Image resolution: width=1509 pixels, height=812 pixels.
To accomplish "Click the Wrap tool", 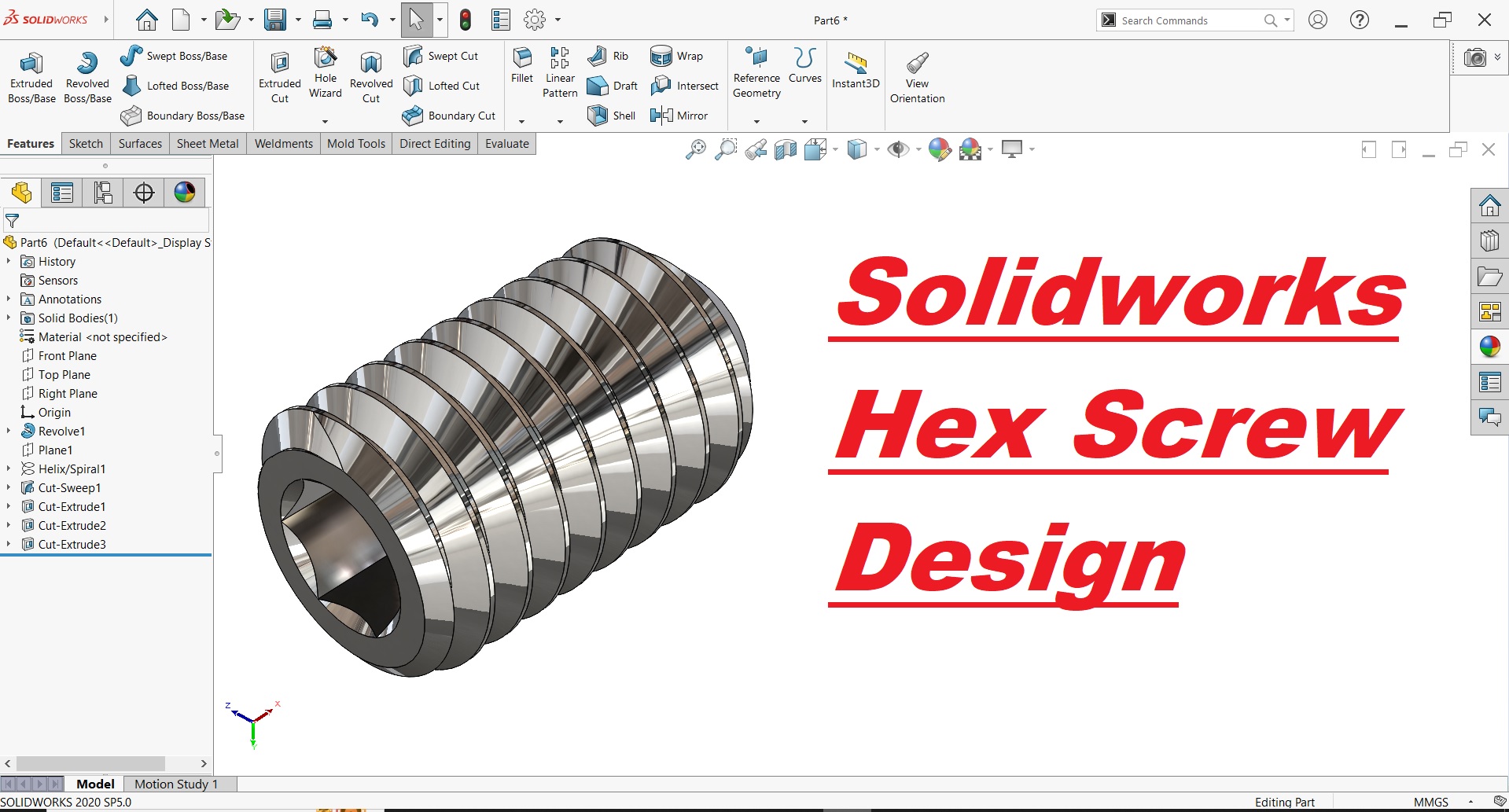I will [676, 56].
